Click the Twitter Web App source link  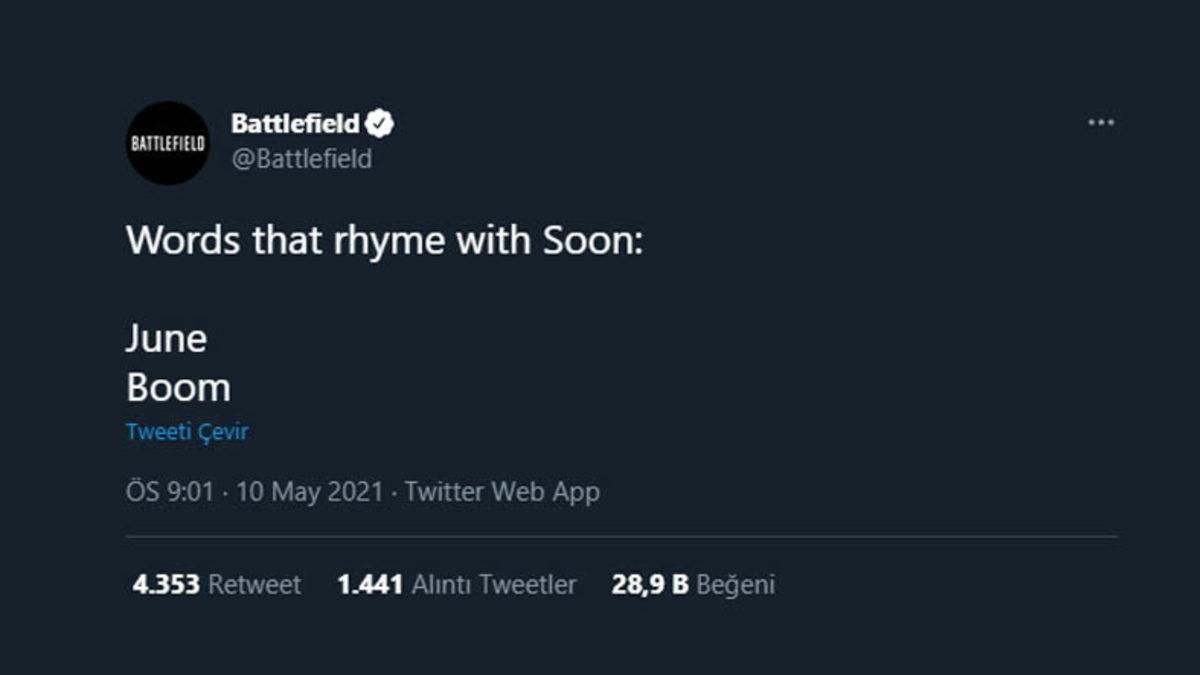(502, 492)
